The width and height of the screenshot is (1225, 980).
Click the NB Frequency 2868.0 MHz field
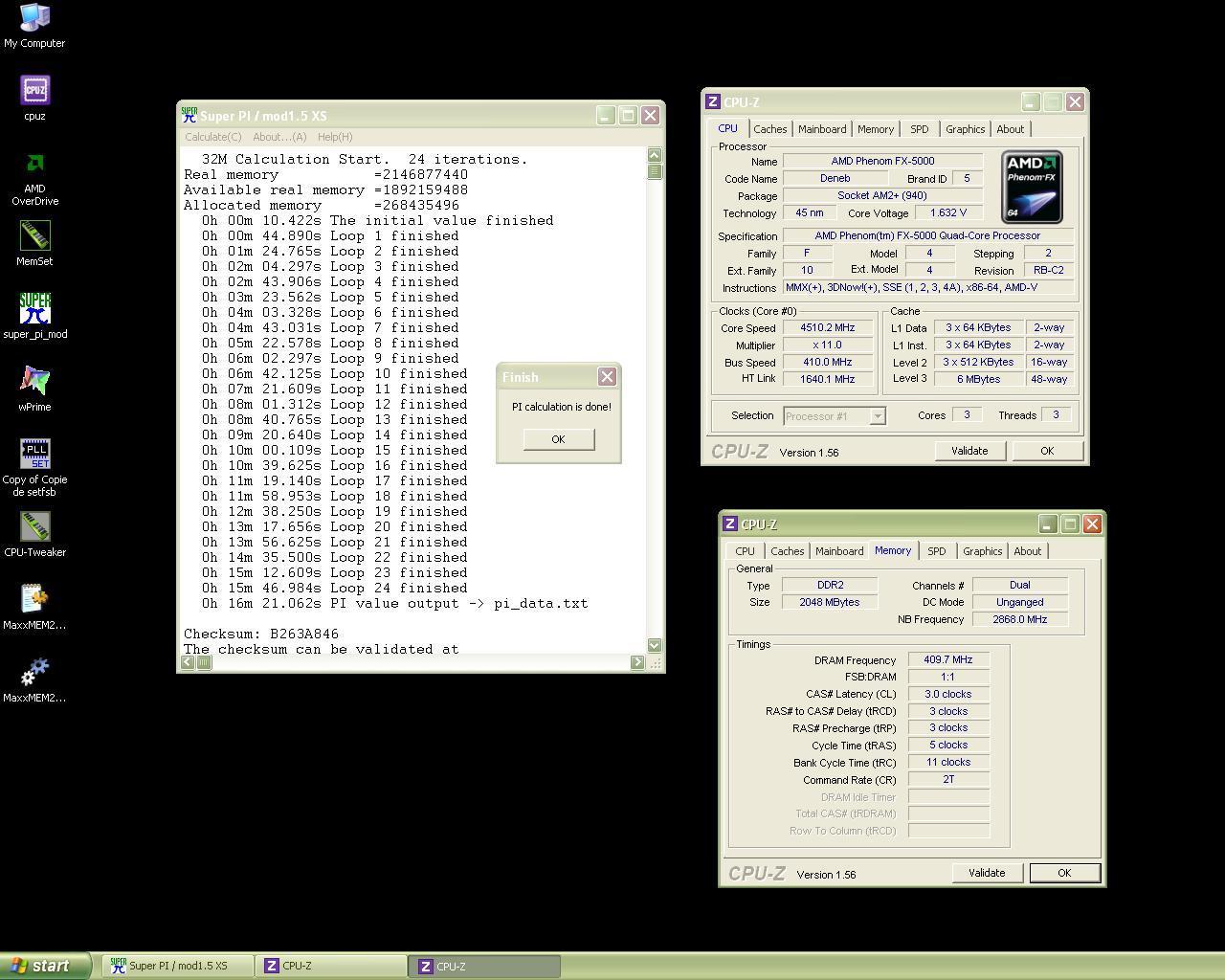click(1020, 619)
